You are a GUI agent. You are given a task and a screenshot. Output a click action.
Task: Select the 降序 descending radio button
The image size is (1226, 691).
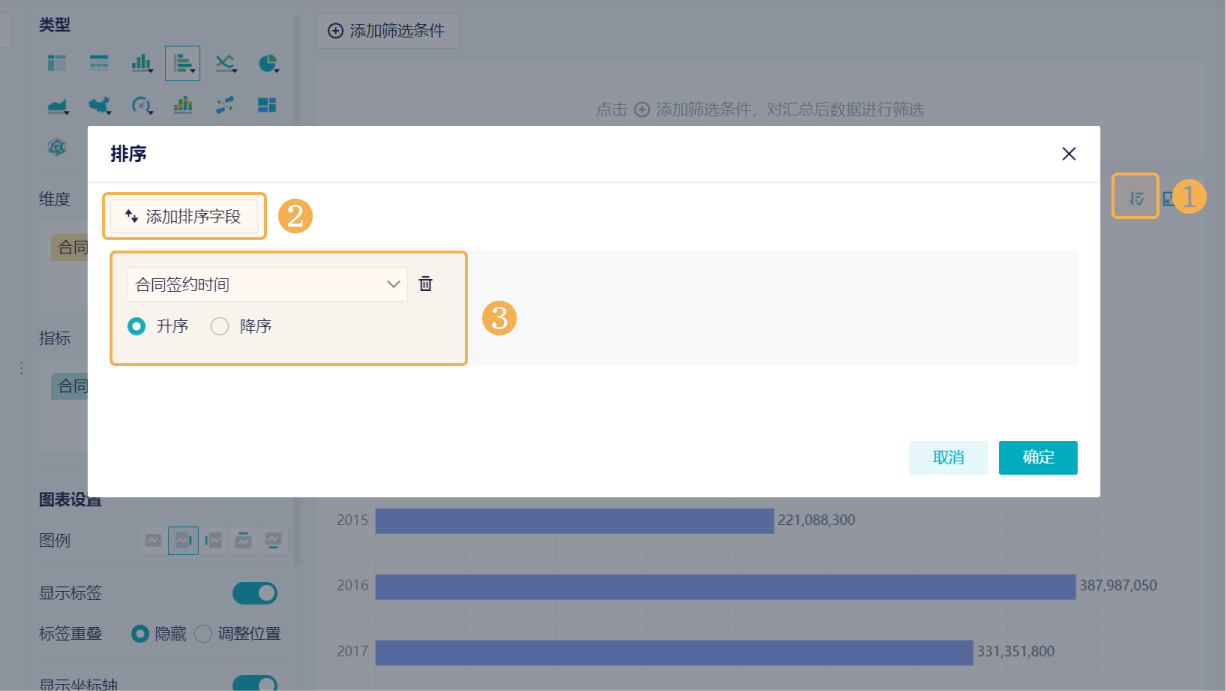(x=220, y=326)
